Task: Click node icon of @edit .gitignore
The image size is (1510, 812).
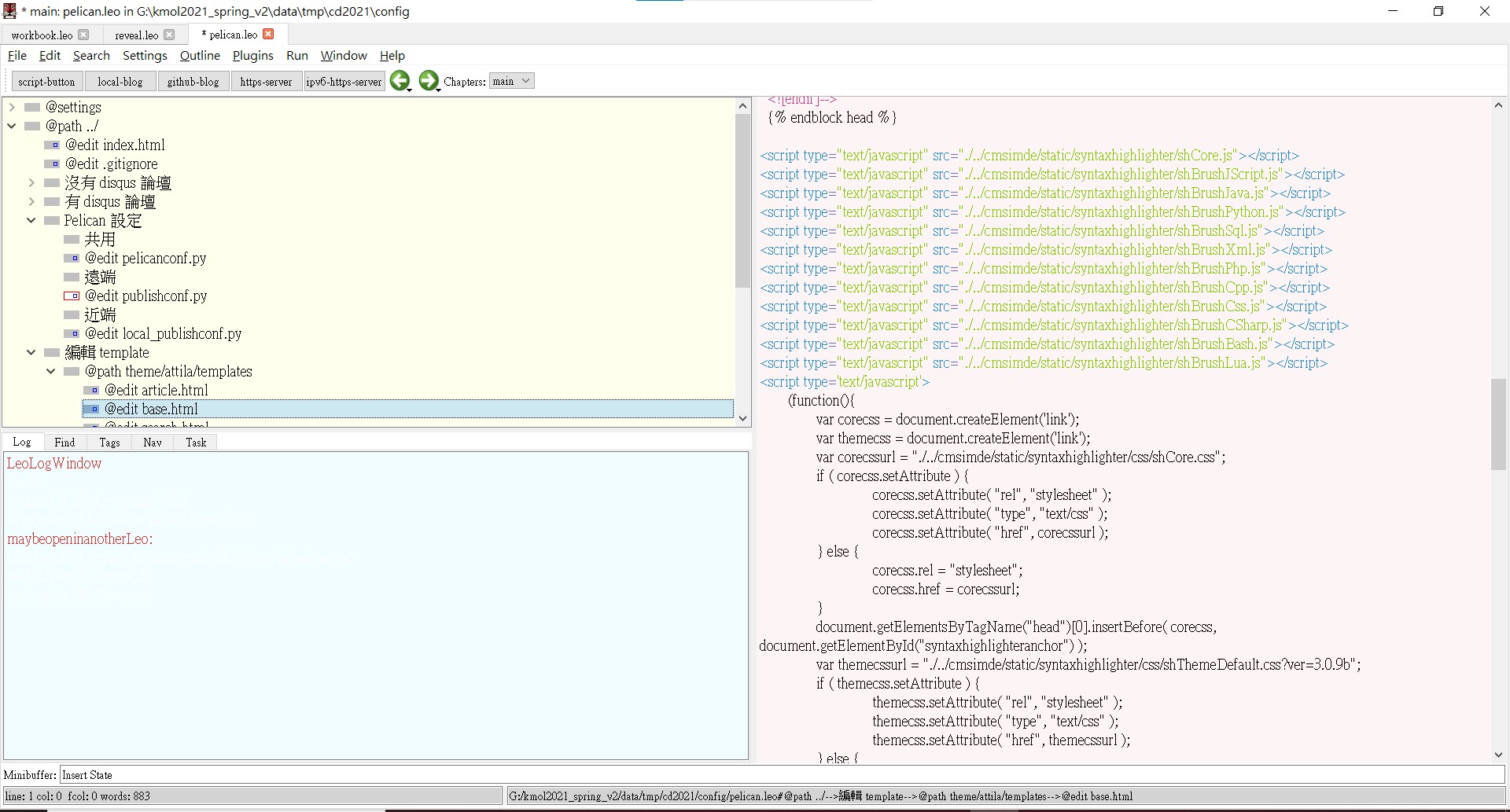Action: pyautogui.click(x=52, y=164)
